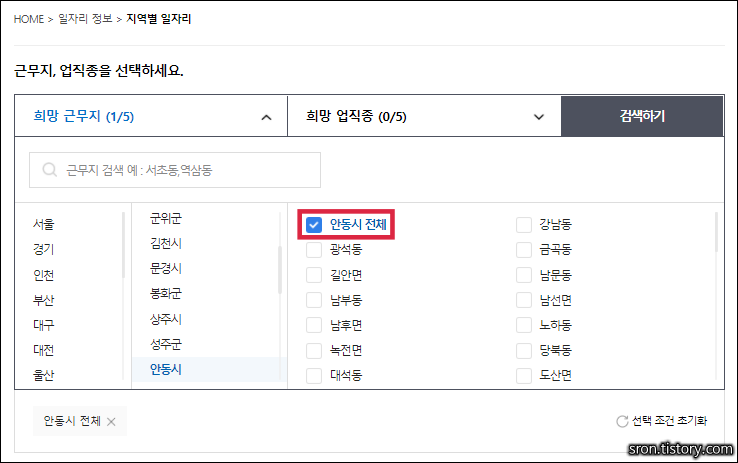Uncheck the 안동시 전체 checkbox
This screenshot has width=738, height=463.
pos(314,225)
